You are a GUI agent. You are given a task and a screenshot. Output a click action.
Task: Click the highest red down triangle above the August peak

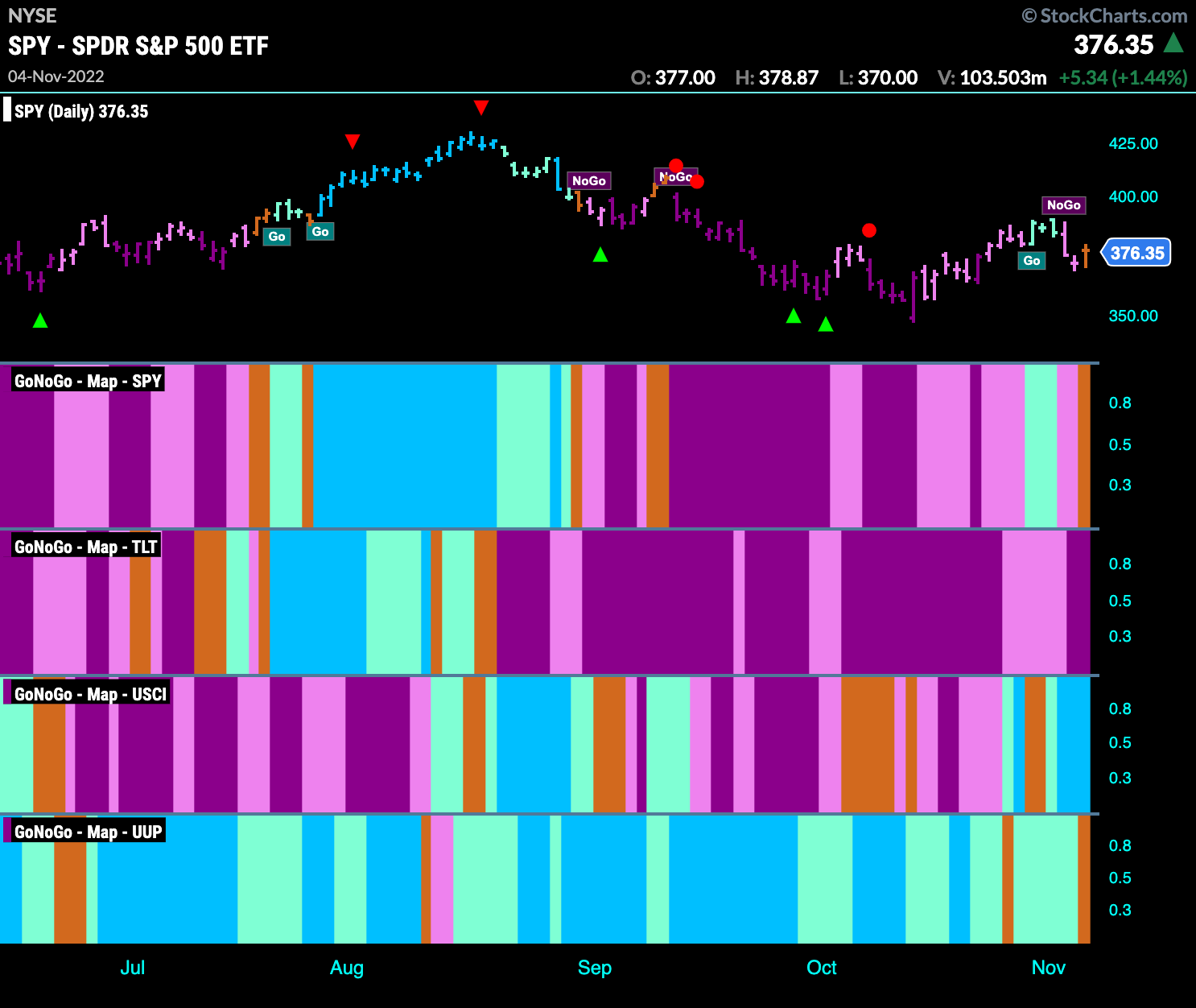click(x=481, y=107)
